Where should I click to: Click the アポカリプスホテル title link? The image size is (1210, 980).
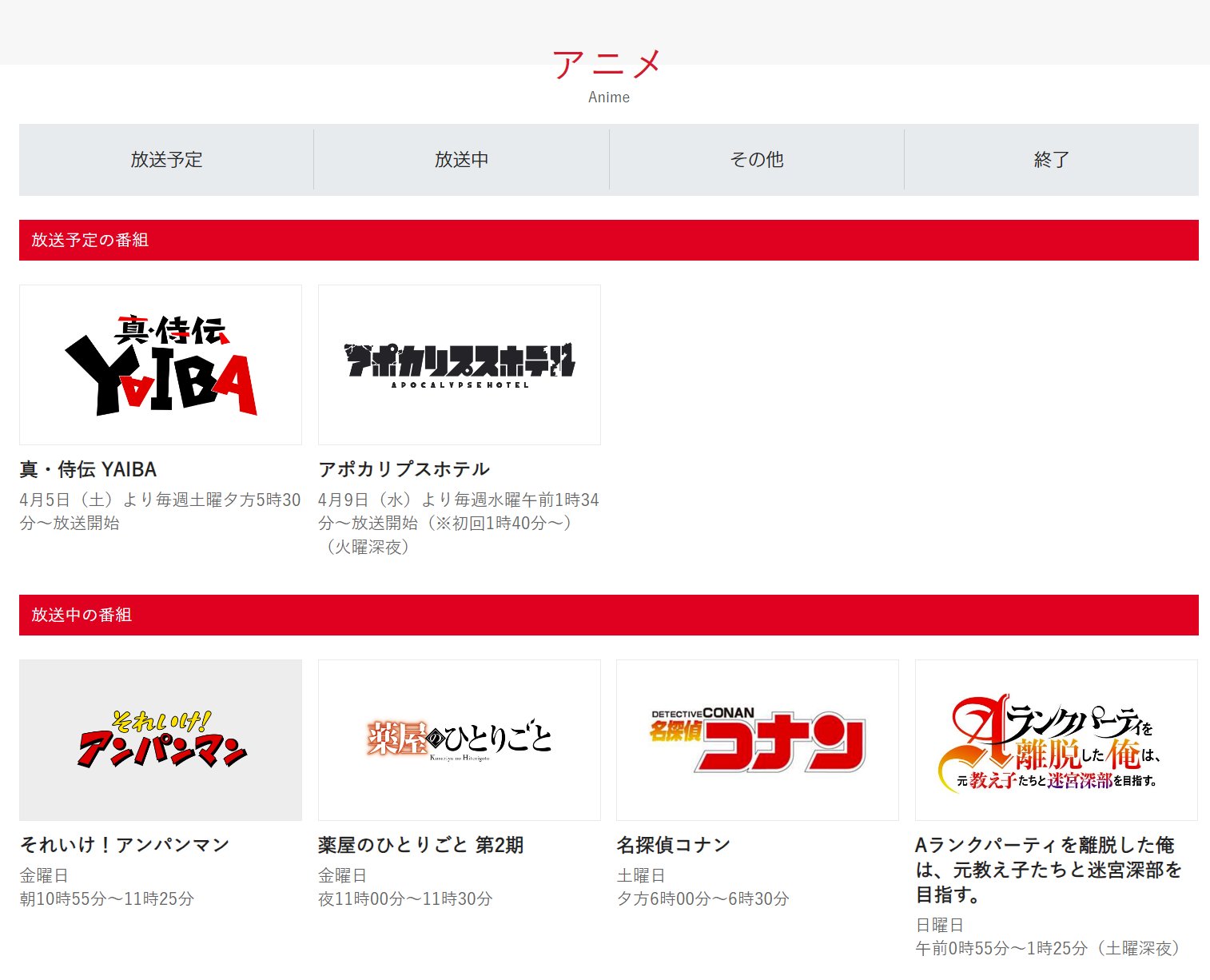point(404,469)
